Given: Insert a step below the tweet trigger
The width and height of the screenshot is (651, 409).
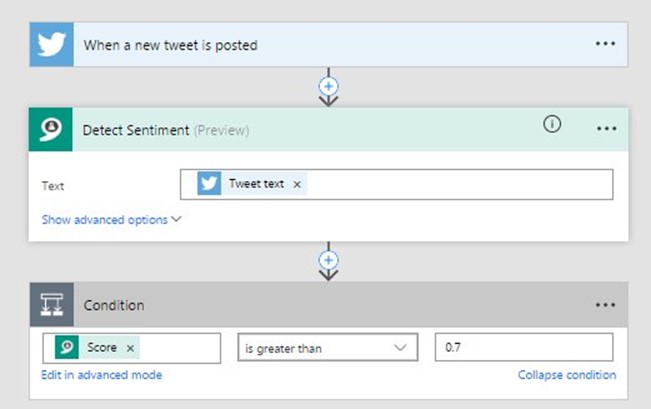Looking at the screenshot, I should coord(328,86).
